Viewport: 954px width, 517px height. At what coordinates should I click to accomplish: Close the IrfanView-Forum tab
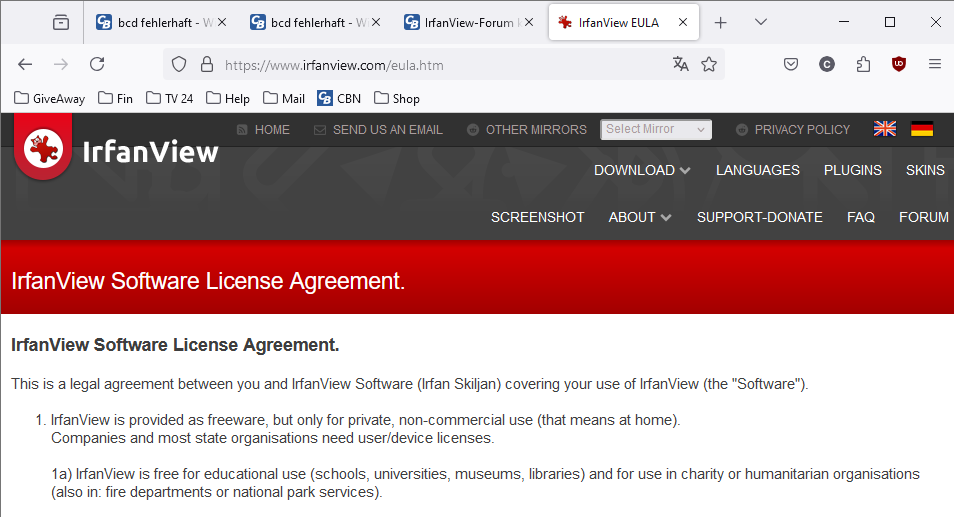(529, 23)
